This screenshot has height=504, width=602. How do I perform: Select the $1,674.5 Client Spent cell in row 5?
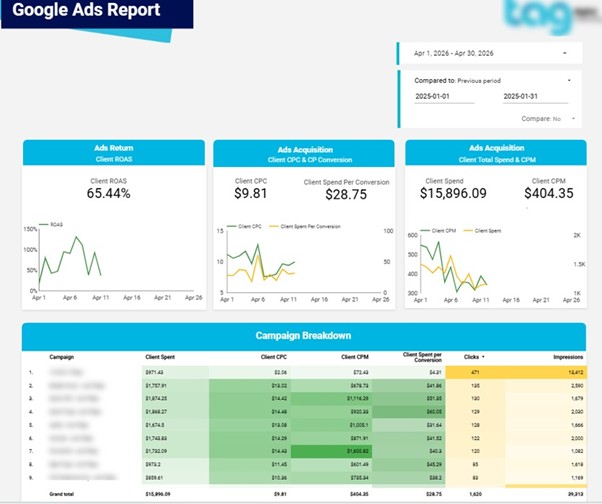pos(175,425)
